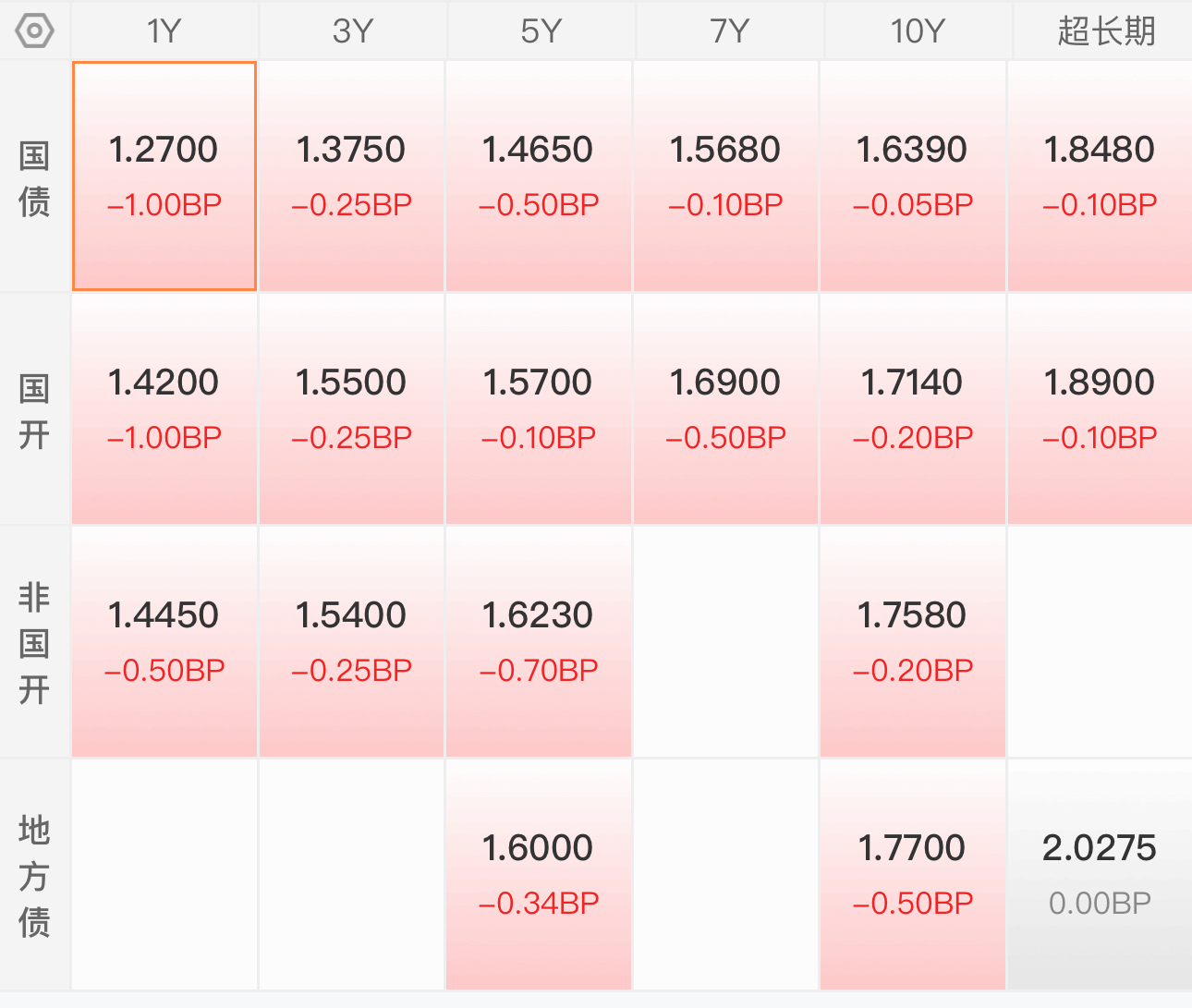This screenshot has width=1192, height=1008.
Task: Select the 3Y column header
Action: [353, 31]
